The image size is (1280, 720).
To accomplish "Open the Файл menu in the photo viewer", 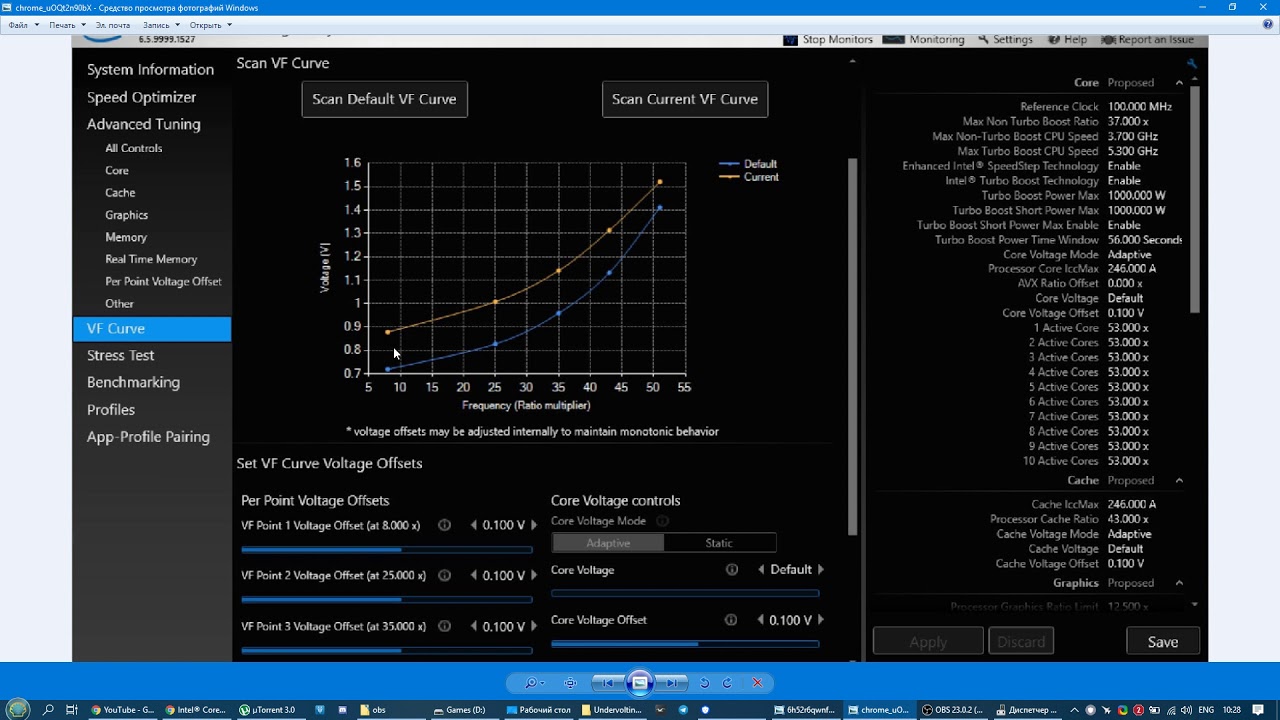I will (x=22, y=25).
